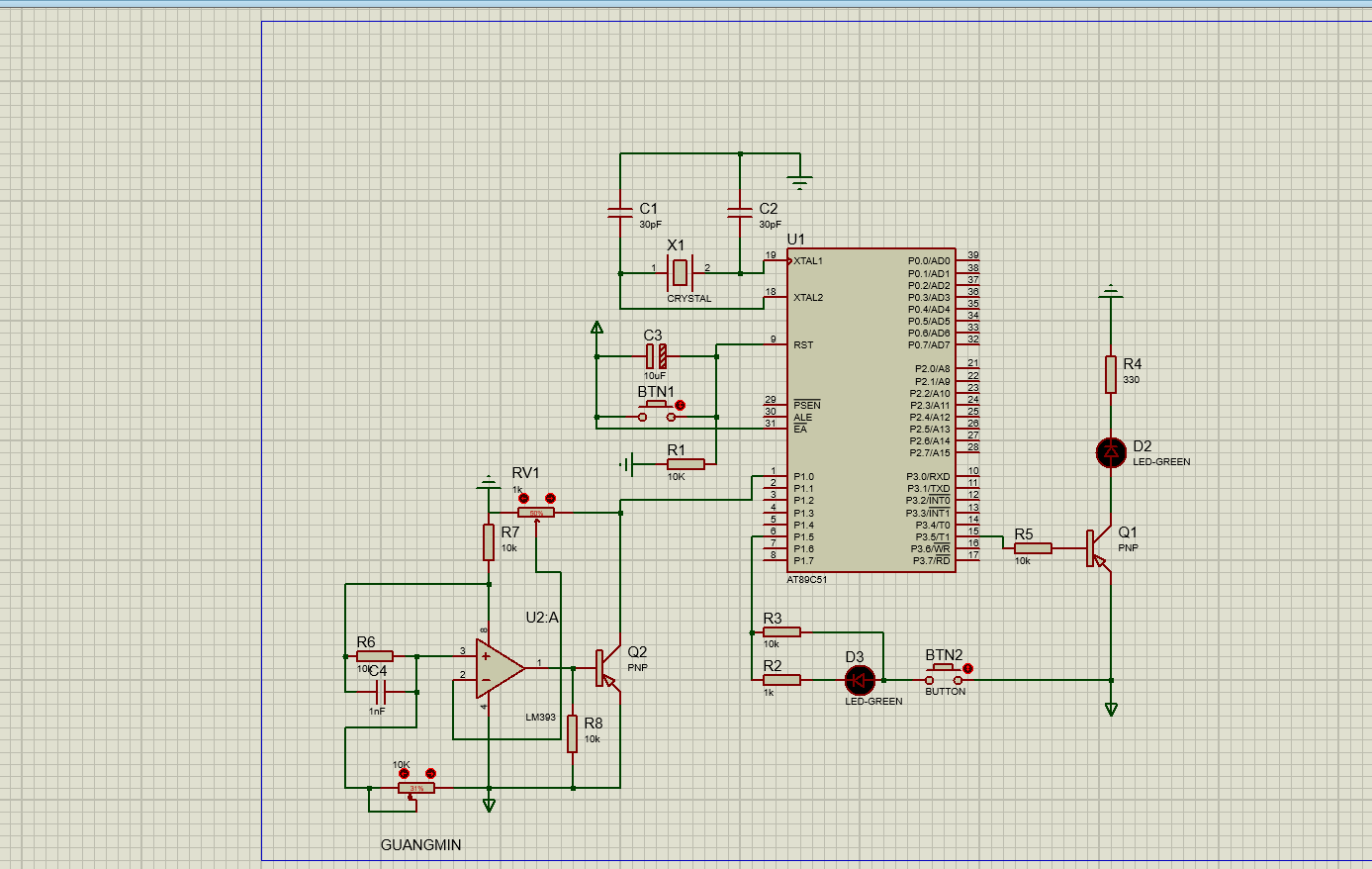Click the CRYSTAL text under X1
This screenshot has width=1372, height=869.
click(689, 298)
